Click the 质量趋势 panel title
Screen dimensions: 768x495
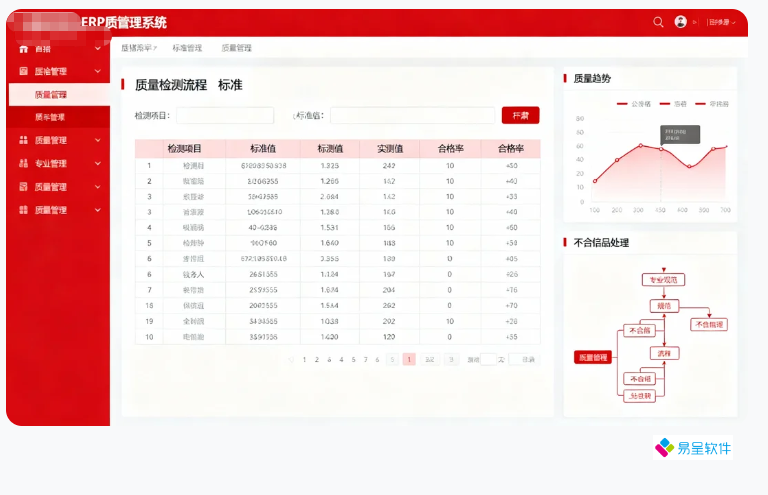click(x=592, y=78)
